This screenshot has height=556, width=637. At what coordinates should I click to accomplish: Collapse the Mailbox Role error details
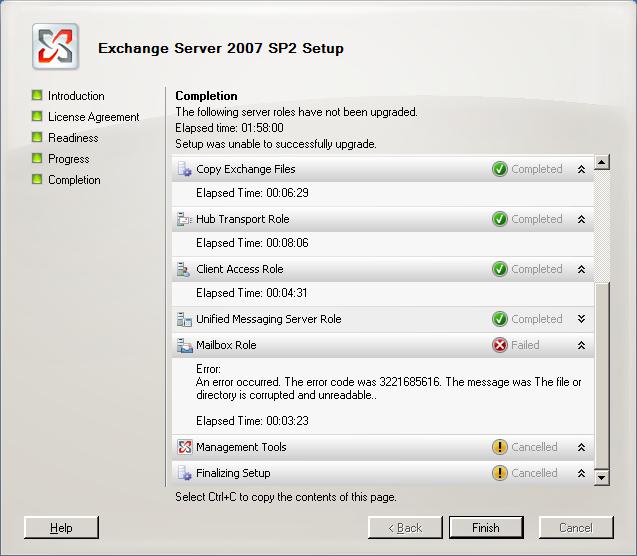click(x=581, y=345)
